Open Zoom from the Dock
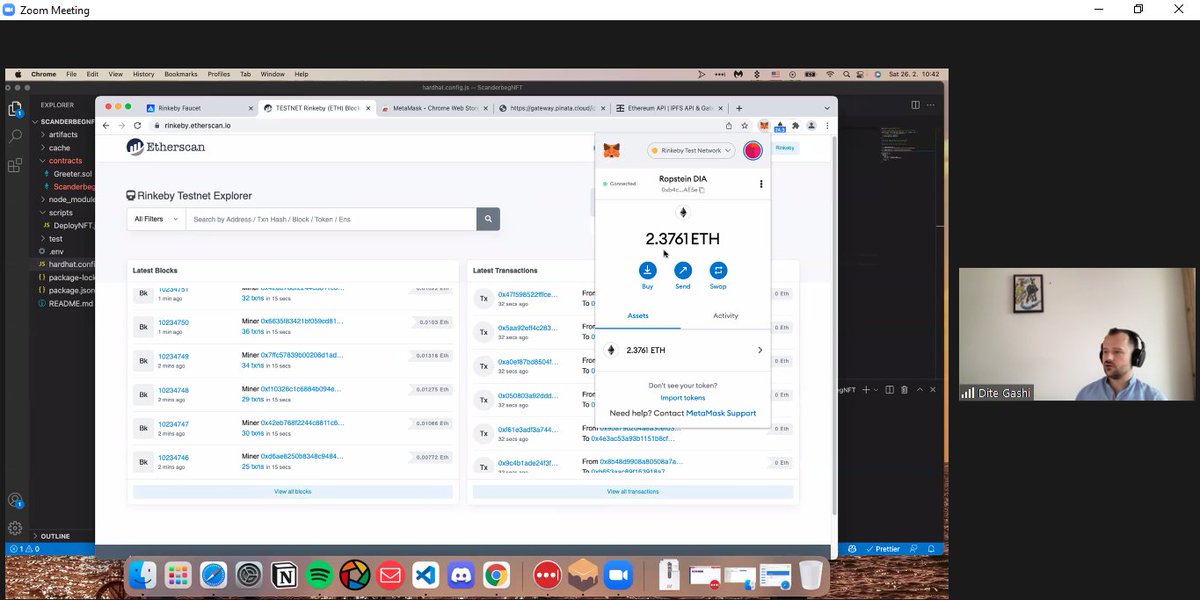This screenshot has height=600, width=1200. point(617,575)
